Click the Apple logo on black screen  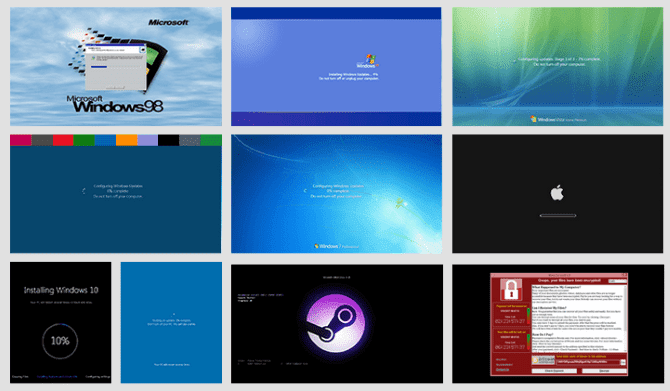click(557, 193)
